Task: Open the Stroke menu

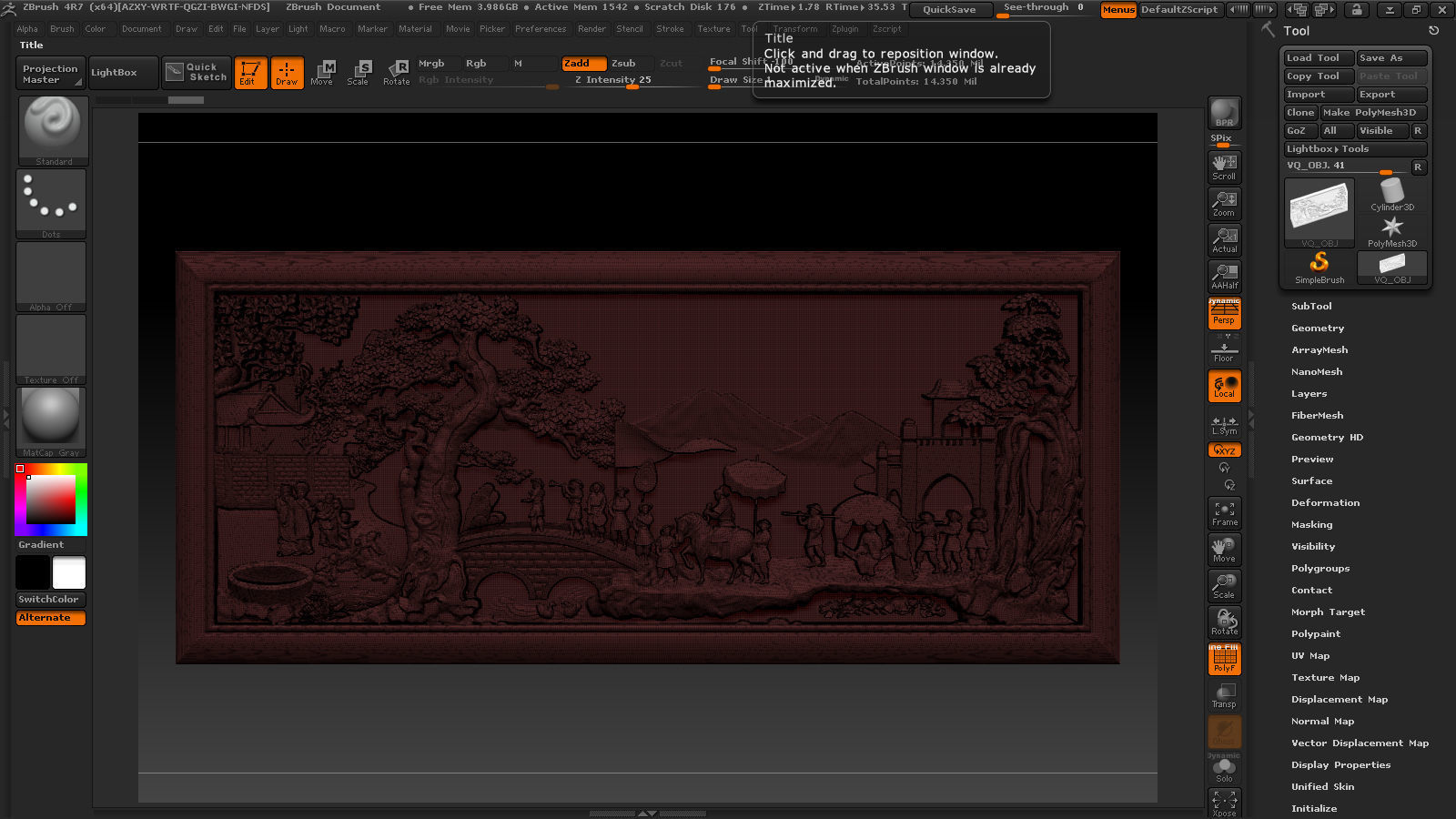Action: [670, 29]
